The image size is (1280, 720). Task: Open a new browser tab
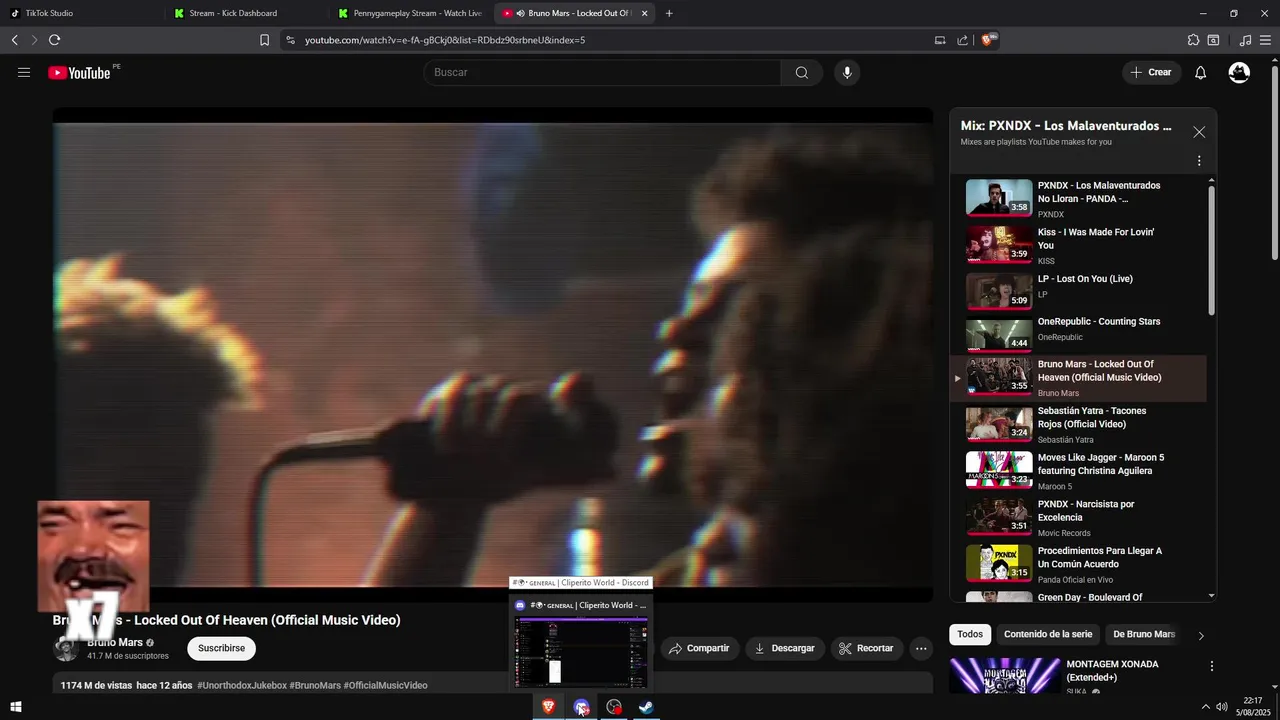coord(669,13)
